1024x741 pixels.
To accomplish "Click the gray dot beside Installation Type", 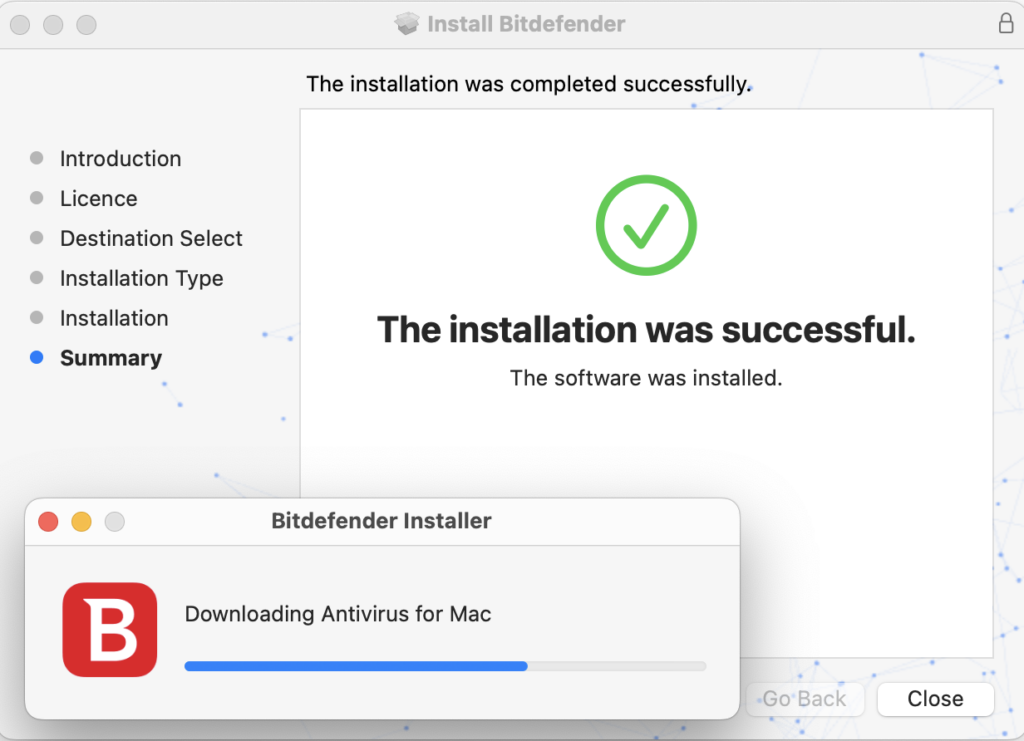I will [x=37, y=278].
